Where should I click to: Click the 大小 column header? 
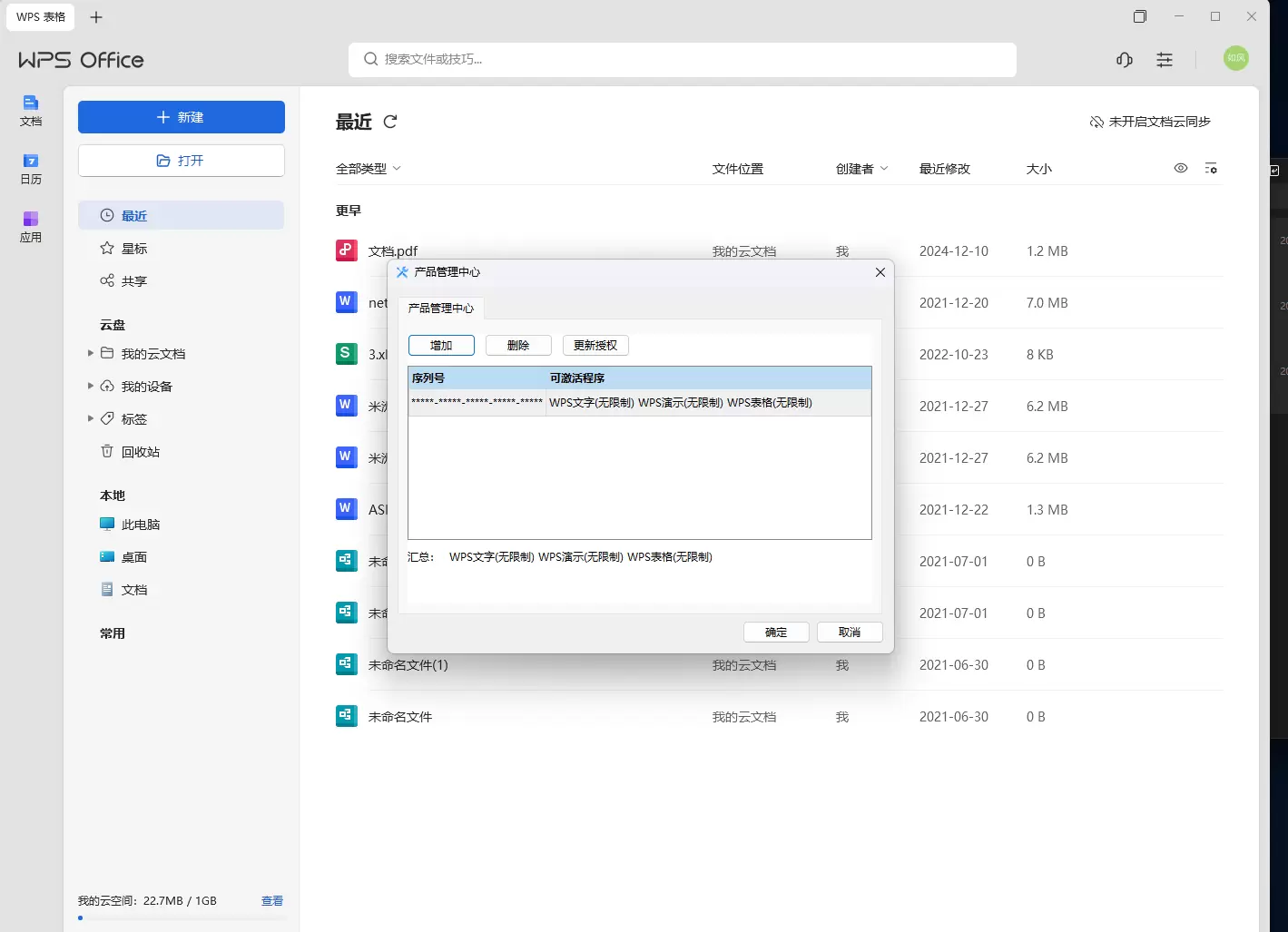pyautogui.click(x=1039, y=169)
